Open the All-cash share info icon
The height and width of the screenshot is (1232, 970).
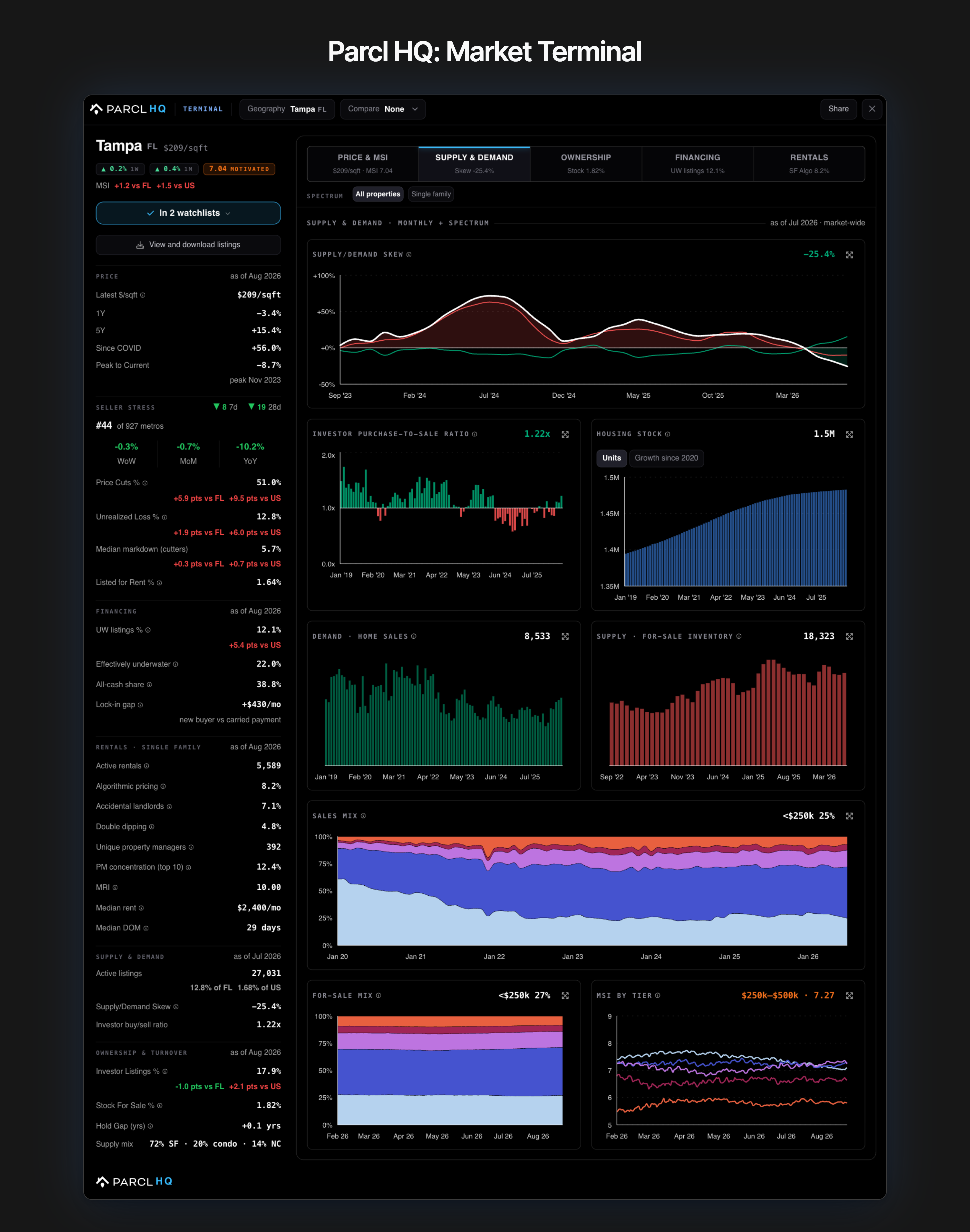point(149,685)
